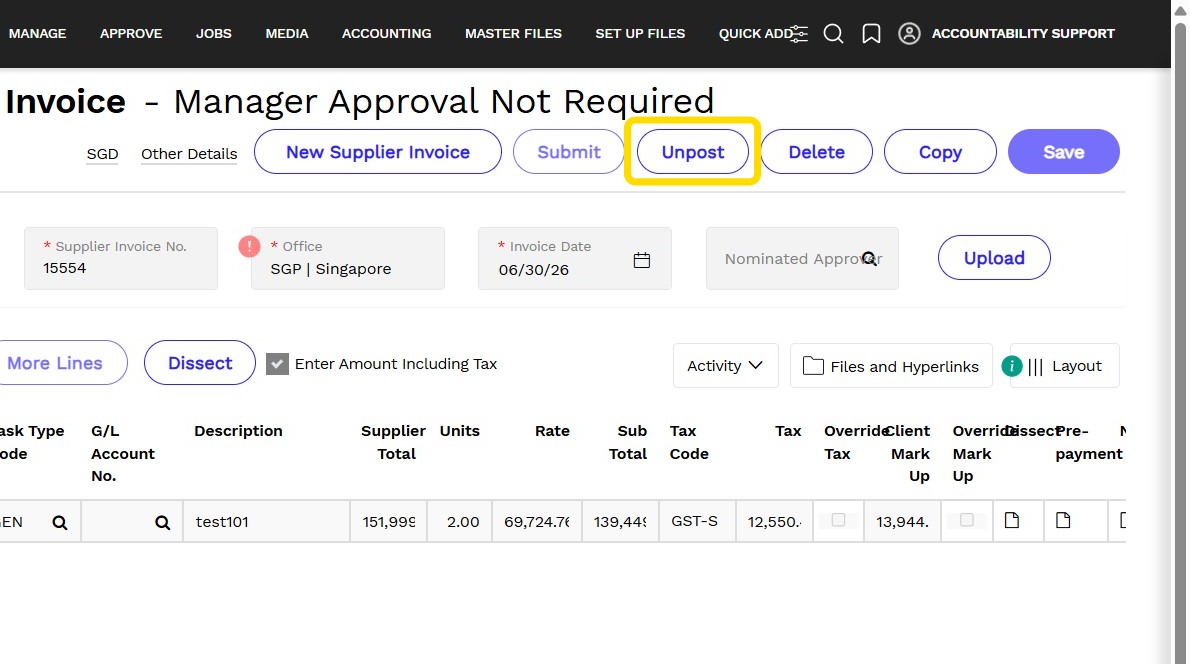Select Supplier Total cell 151,999
Image resolution: width=1190 pixels, height=664 pixels.
tap(389, 521)
